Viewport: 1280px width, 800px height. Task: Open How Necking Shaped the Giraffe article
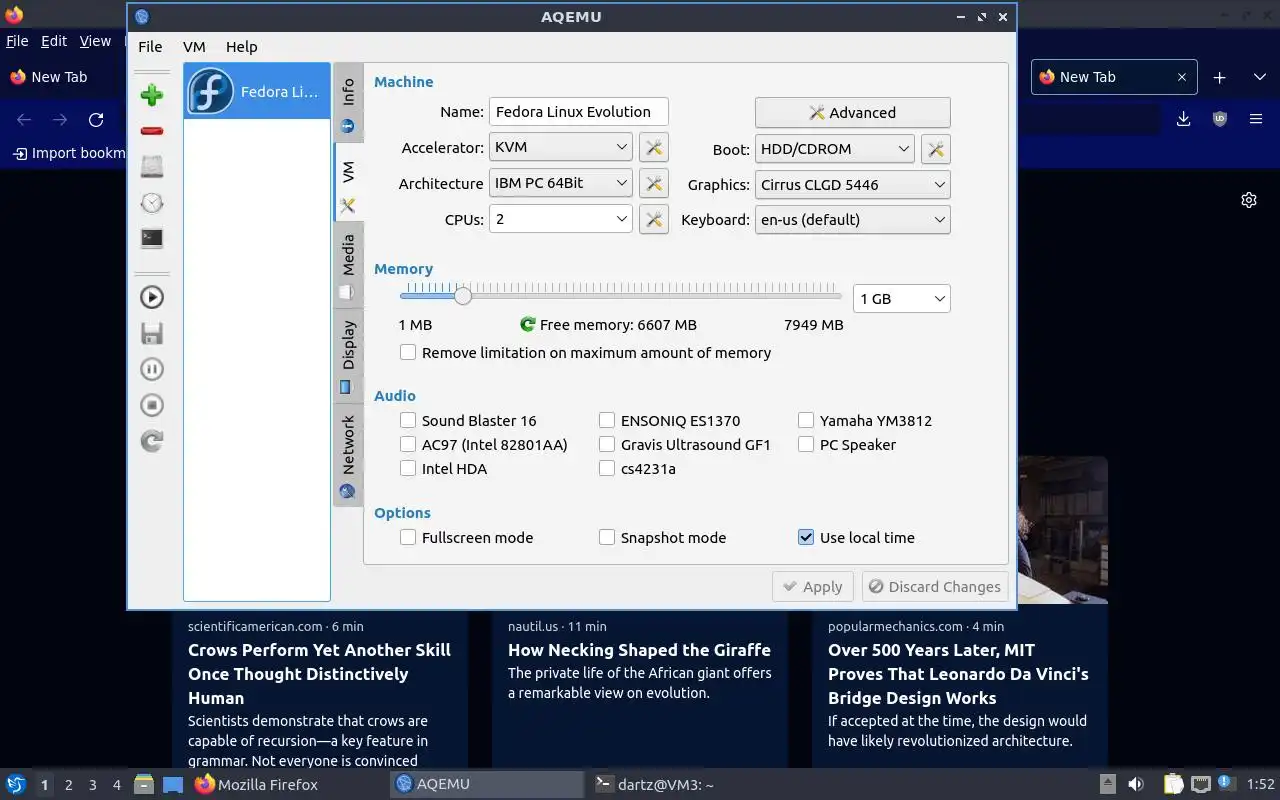(639, 650)
